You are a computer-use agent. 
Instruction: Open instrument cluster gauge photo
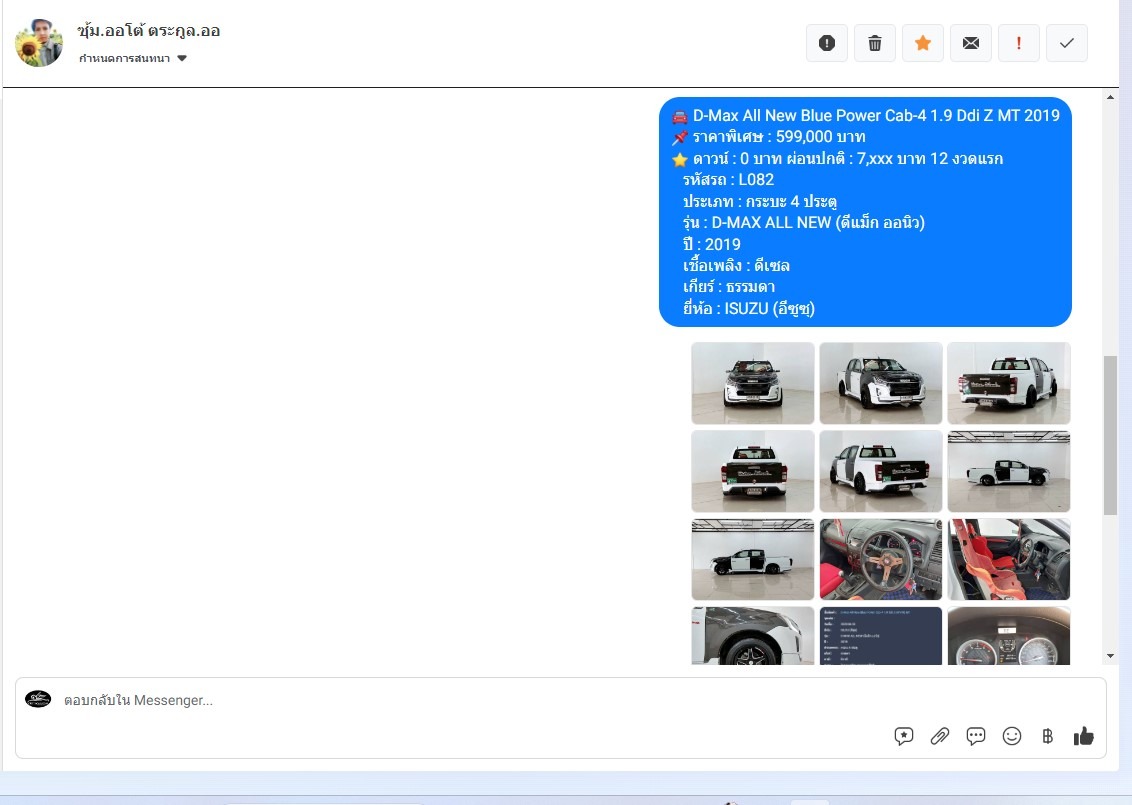(x=1009, y=636)
